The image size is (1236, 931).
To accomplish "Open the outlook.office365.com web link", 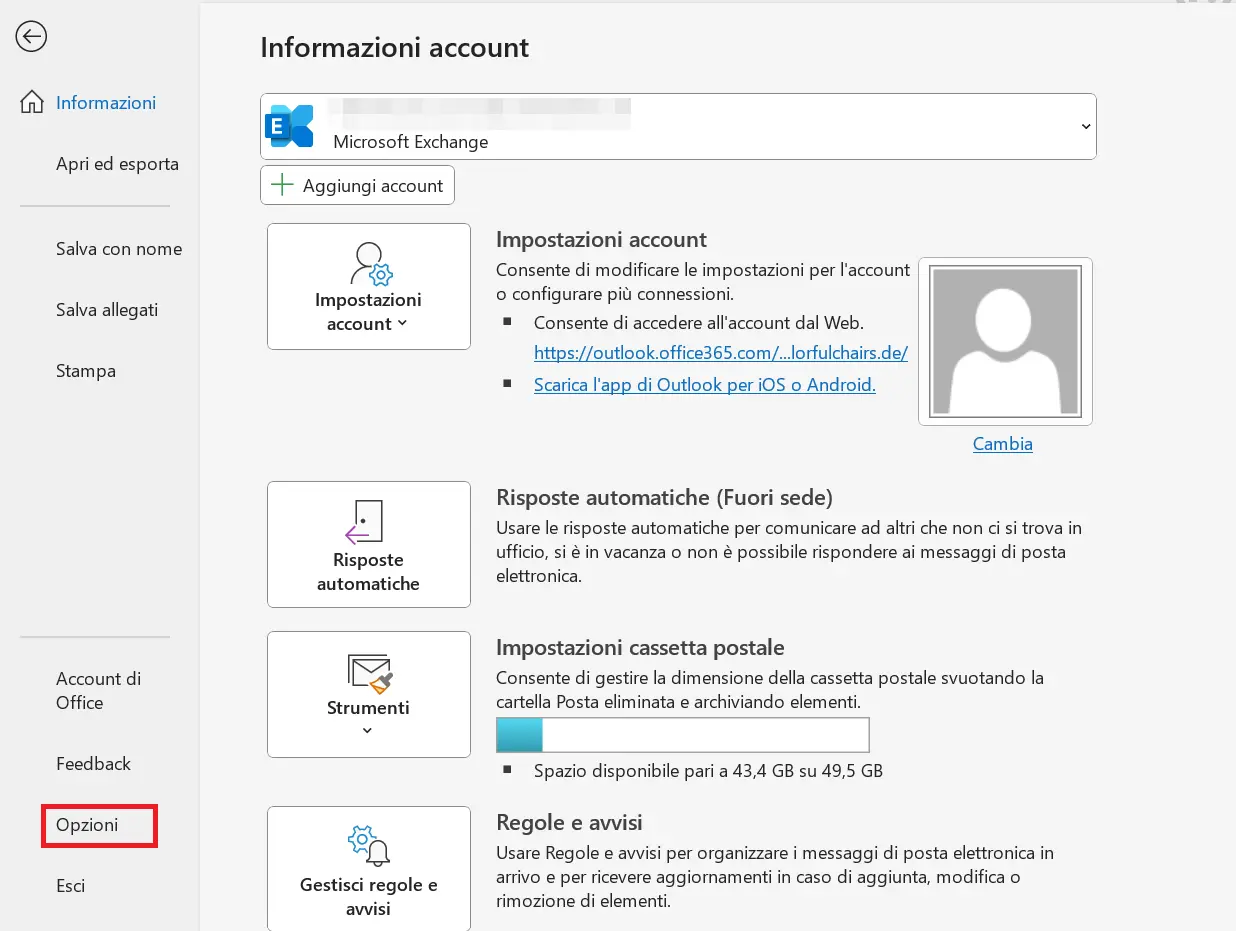I will point(721,352).
